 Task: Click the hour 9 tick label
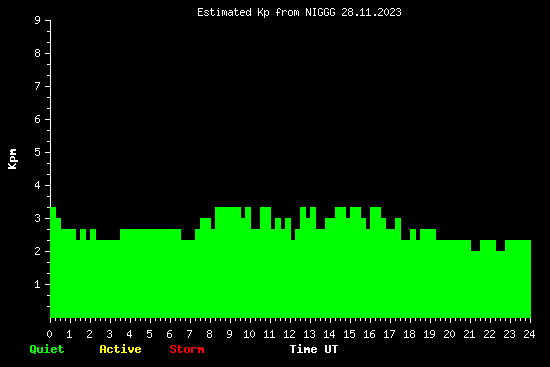(229, 334)
